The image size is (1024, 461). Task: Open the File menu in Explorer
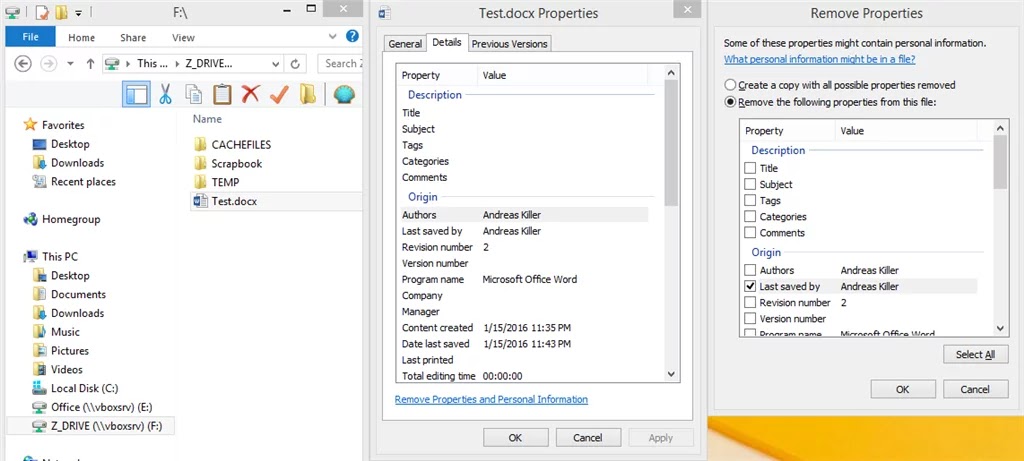pos(30,37)
